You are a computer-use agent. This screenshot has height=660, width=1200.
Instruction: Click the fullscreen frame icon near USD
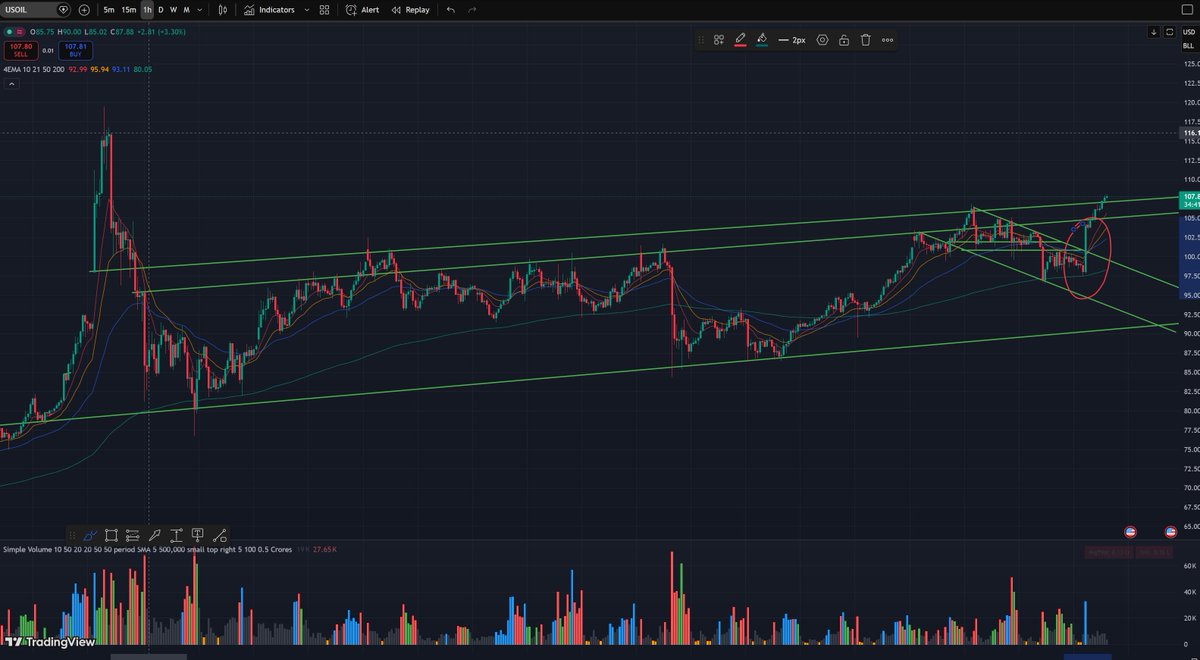1168,32
